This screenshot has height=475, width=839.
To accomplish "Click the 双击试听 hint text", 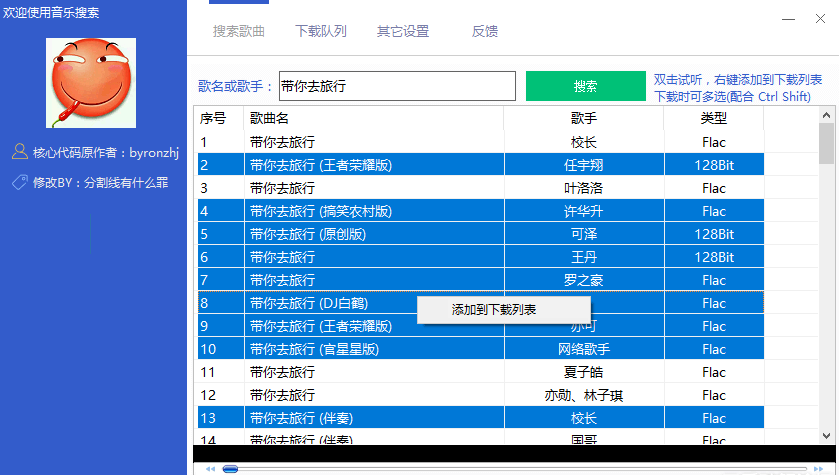I will [738, 88].
